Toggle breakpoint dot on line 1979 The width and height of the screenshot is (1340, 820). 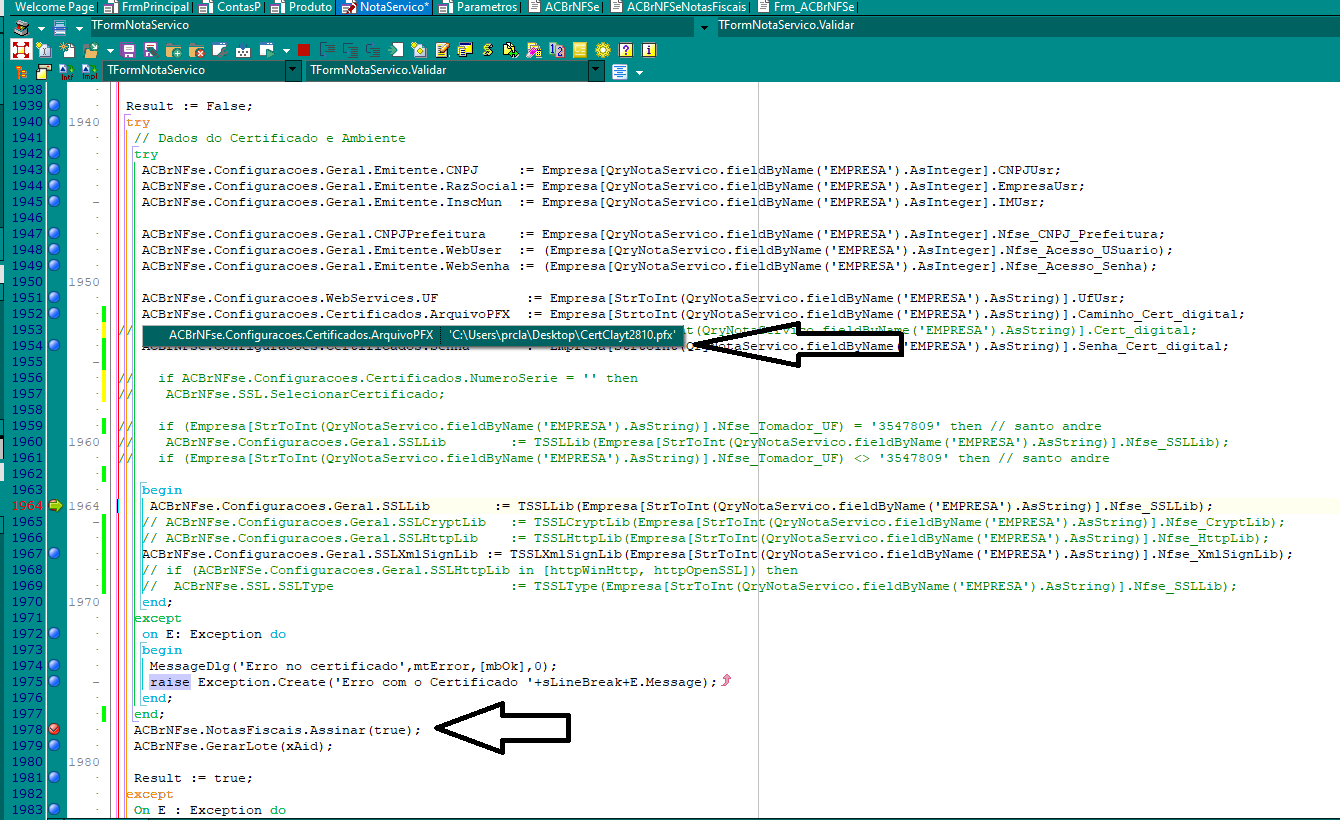(54, 746)
